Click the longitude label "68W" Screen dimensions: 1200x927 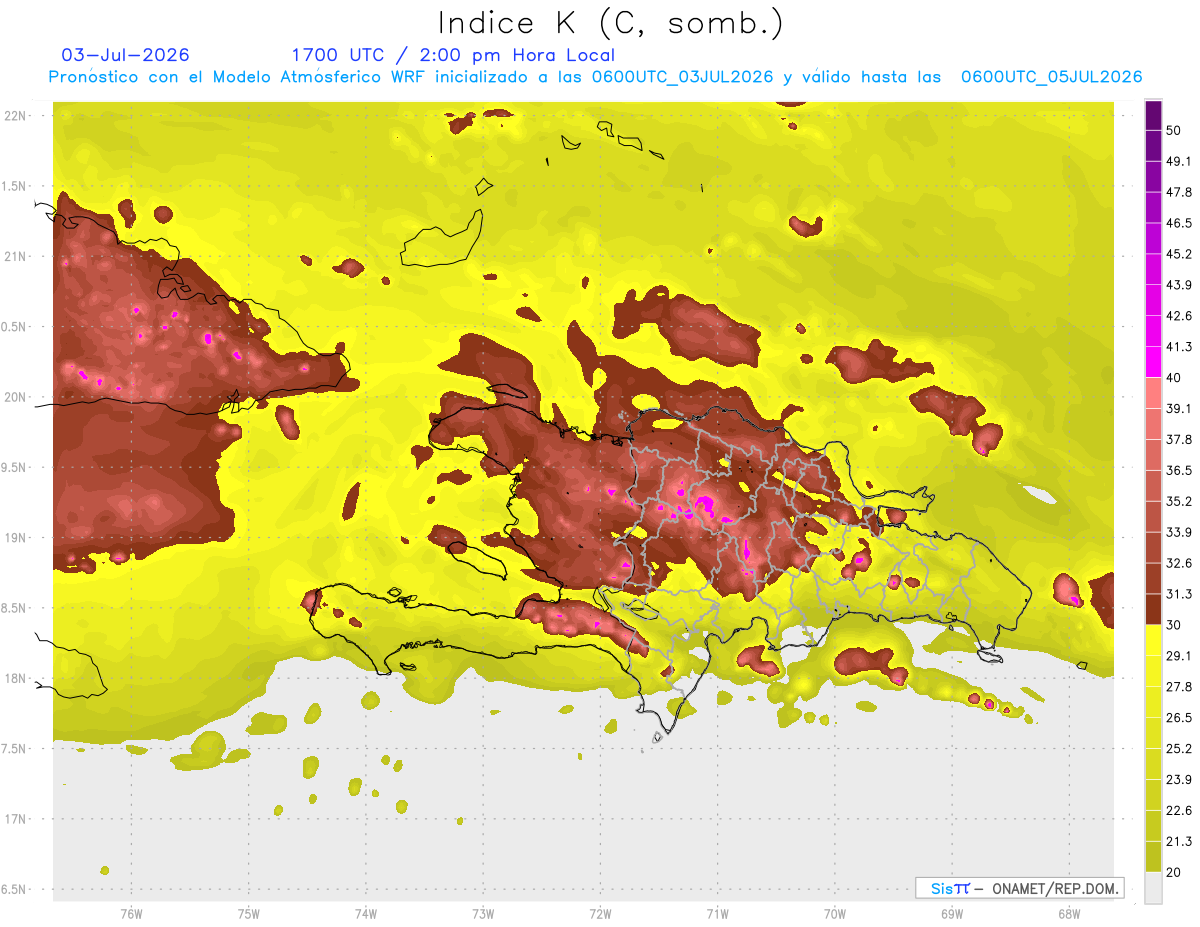1068,914
